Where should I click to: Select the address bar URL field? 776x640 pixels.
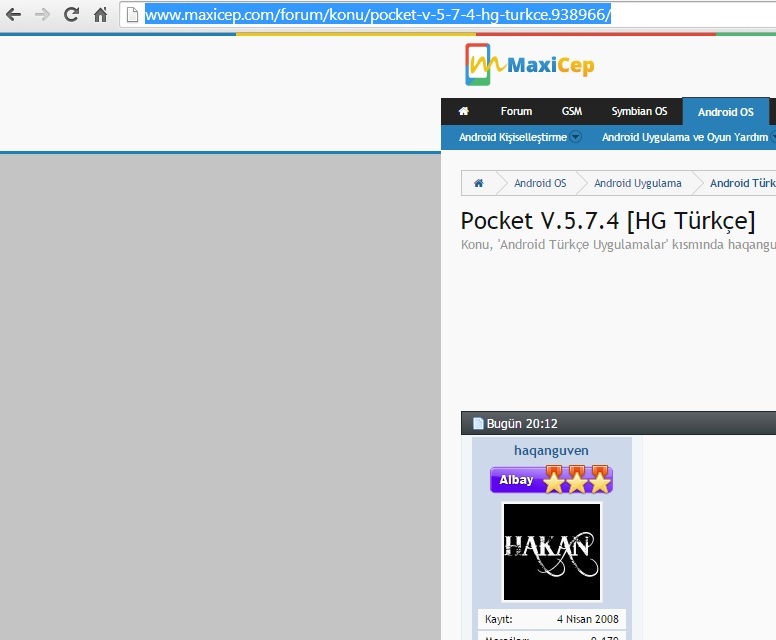448,15
